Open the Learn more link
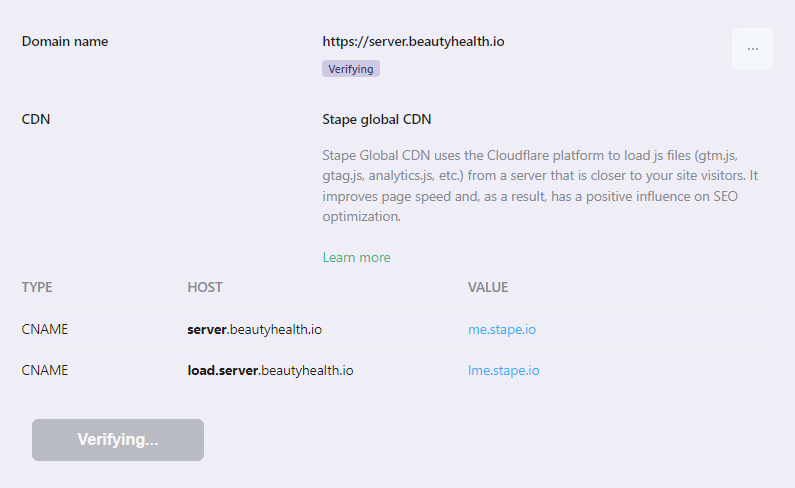The width and height of the screenshot is (795, 488). click(x=356, y=257)
